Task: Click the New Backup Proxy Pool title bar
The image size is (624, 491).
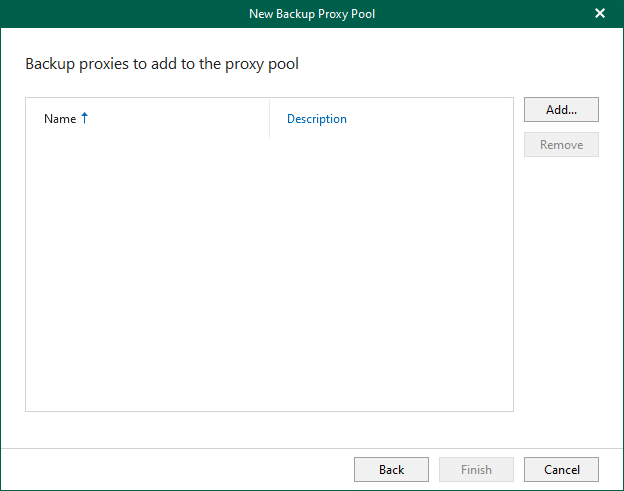Action: point(311,13)
